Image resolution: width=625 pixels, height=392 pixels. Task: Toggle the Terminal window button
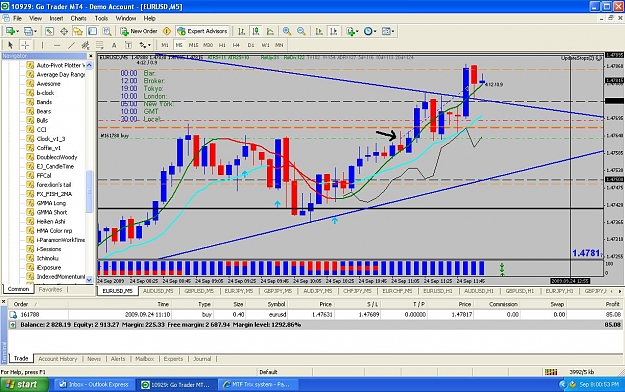coord(92,31)
